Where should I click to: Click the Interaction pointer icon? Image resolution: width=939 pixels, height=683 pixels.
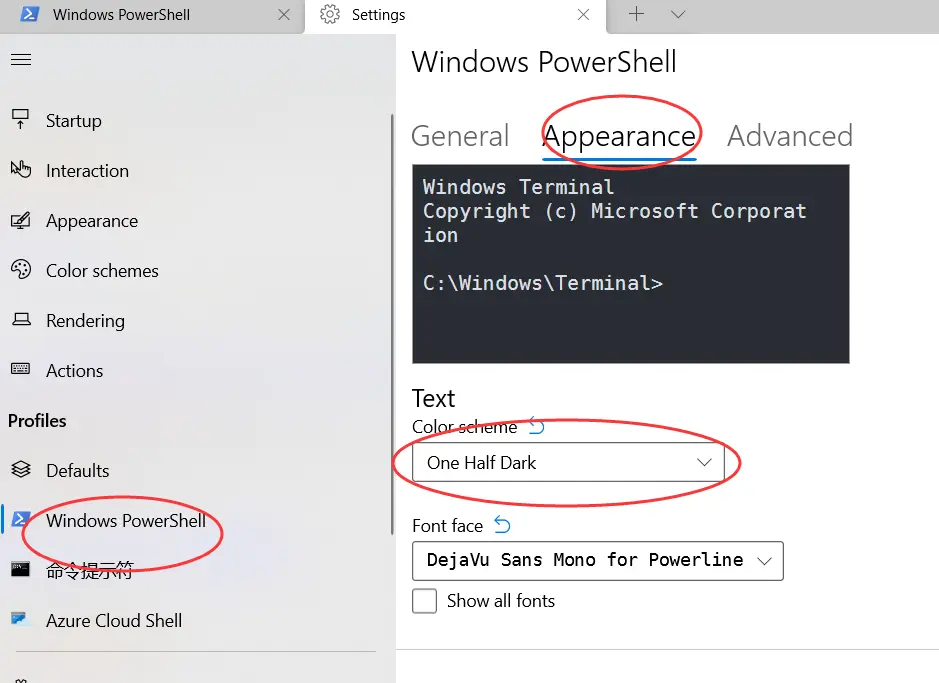[x=20, y=170]
